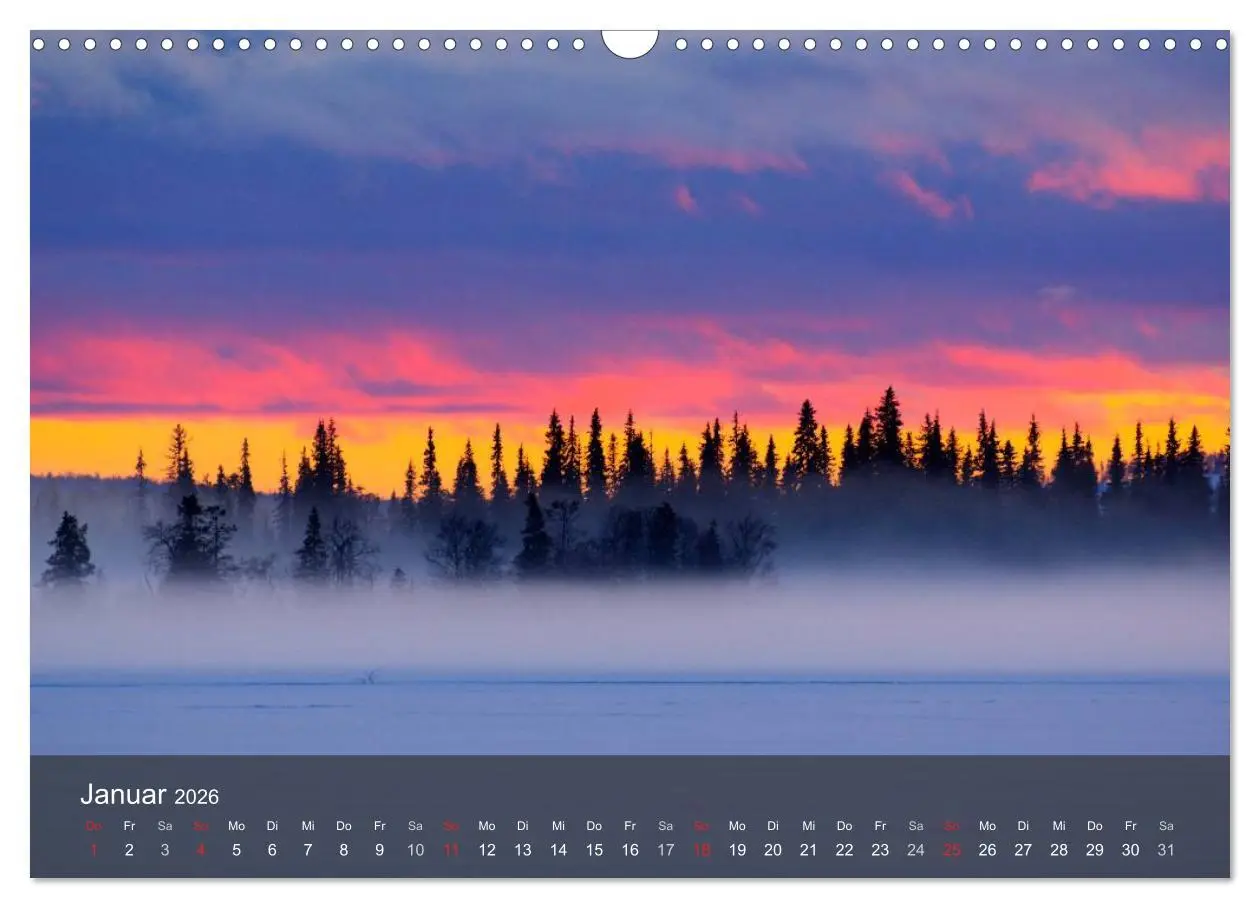The width and height of the screenshot is (1260, 908).
Task: Select day 8 in the calendar strip
Action: click(x=344, y=850)
